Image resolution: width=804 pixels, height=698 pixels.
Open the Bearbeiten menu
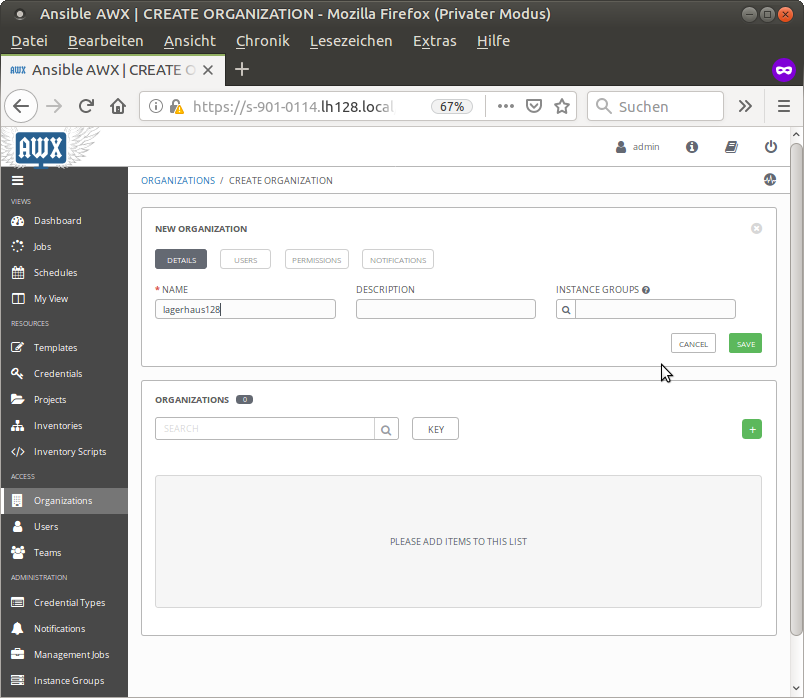pos(106,41)
